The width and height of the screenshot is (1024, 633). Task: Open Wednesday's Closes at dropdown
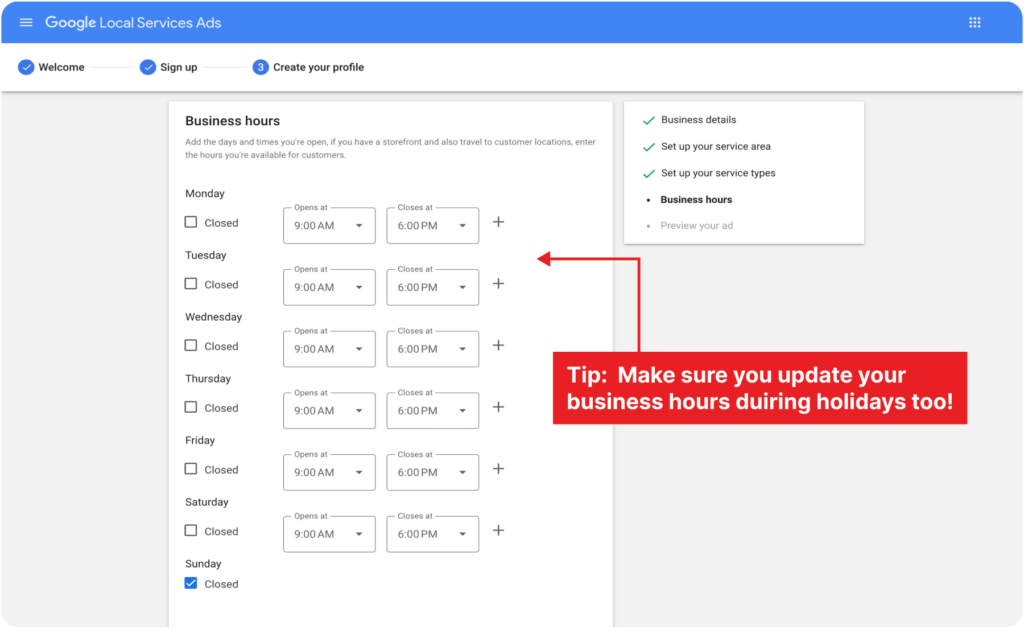[432, 349]
